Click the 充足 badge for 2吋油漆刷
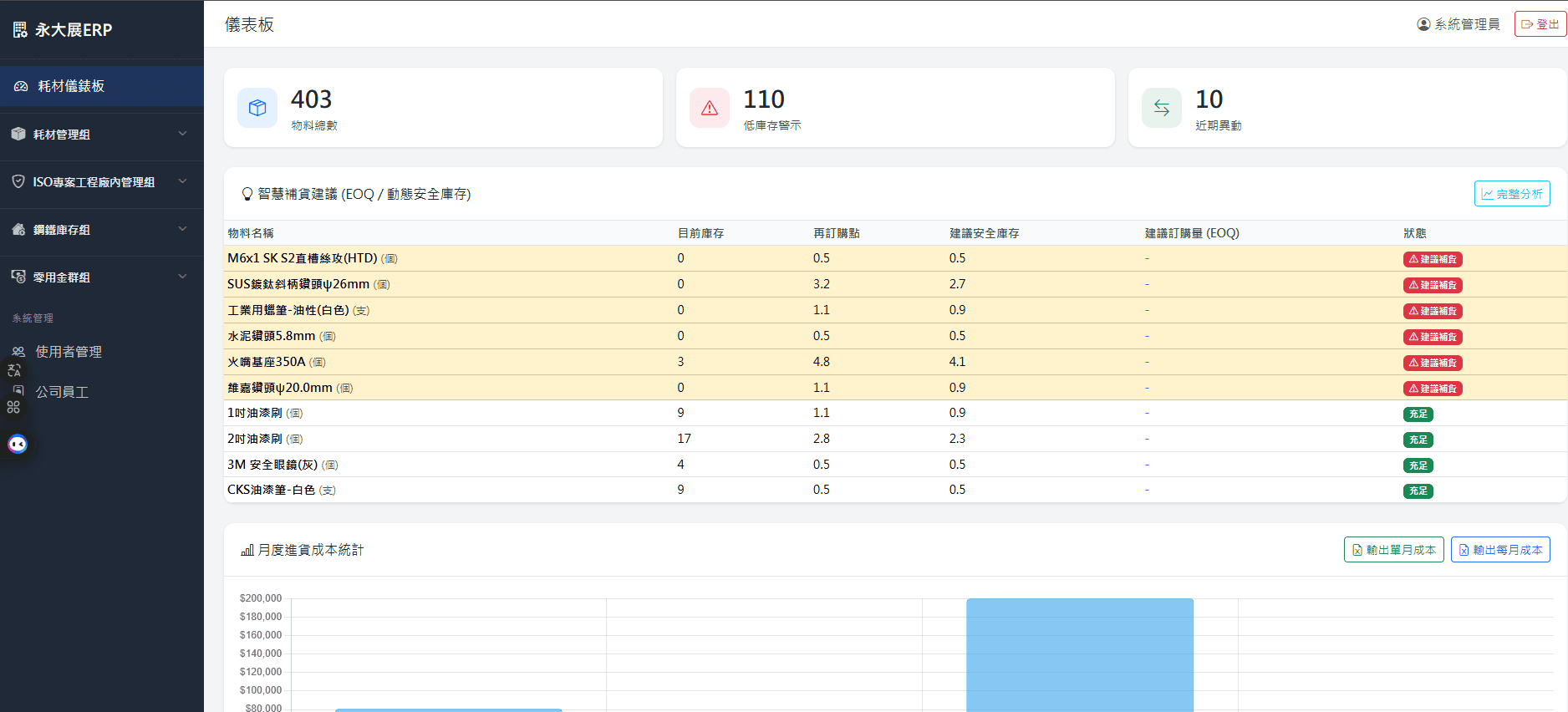Image resolution: width=1568 pixels, height=712 pixels. click(1418, 440)
